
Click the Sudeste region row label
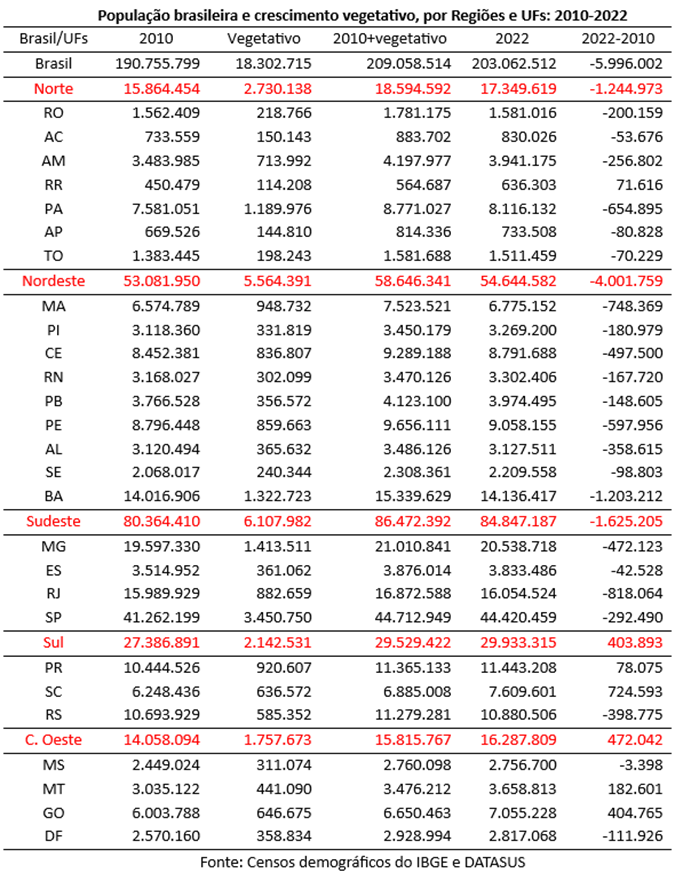(x=53, y=522)
